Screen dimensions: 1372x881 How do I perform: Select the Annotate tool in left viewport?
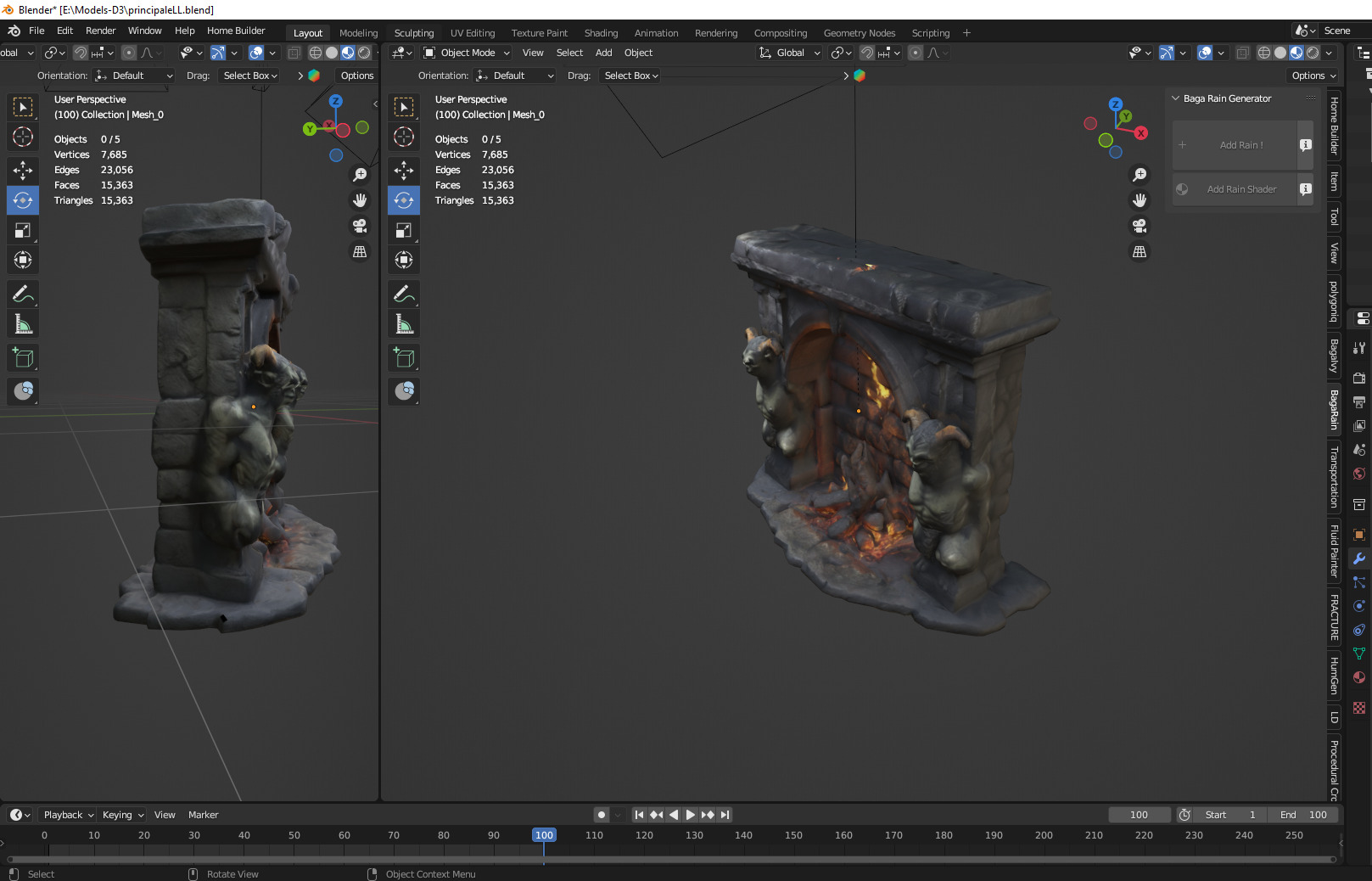(23, 294)
